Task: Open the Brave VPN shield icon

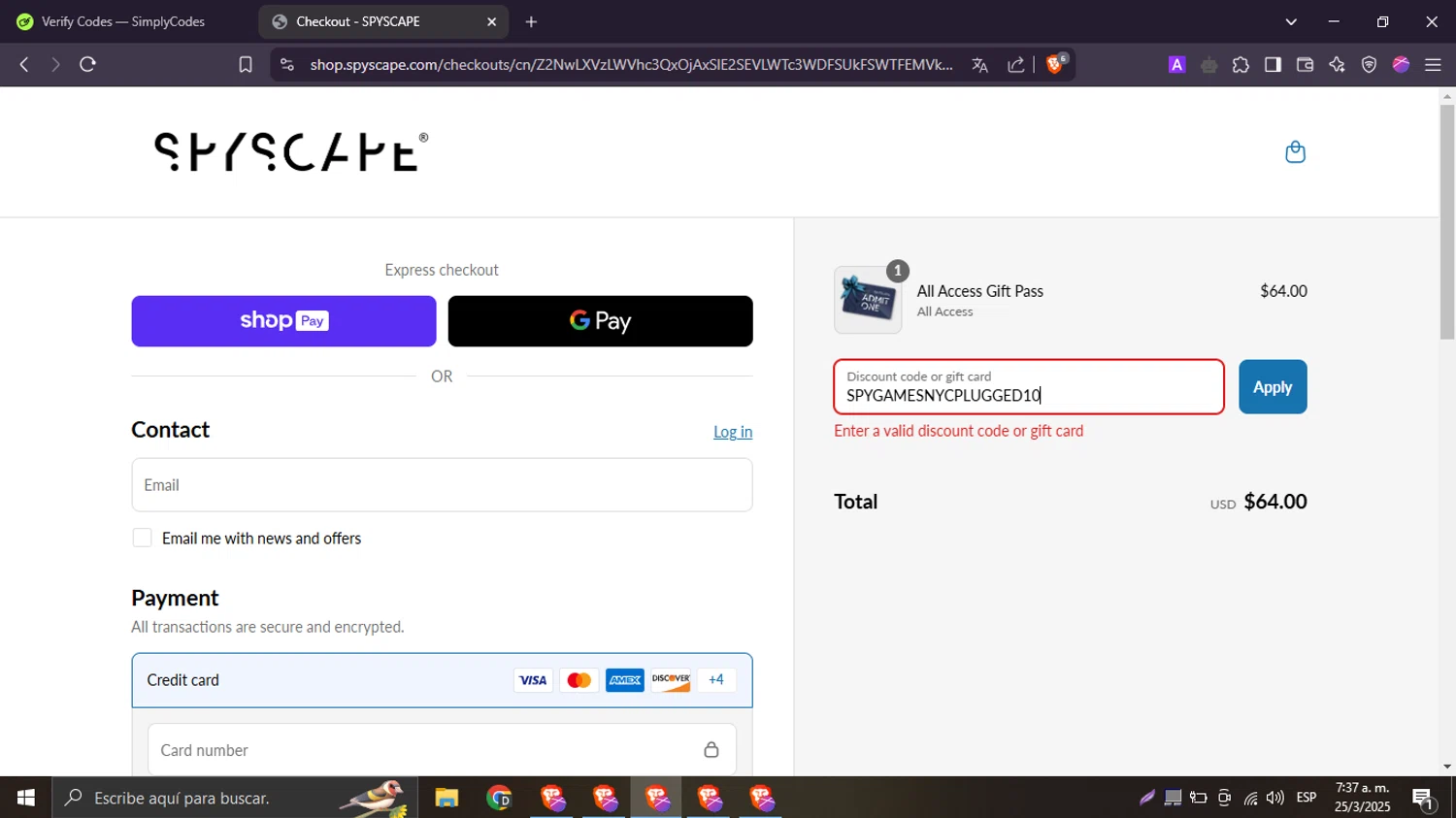Action: tap(1369, 65)
